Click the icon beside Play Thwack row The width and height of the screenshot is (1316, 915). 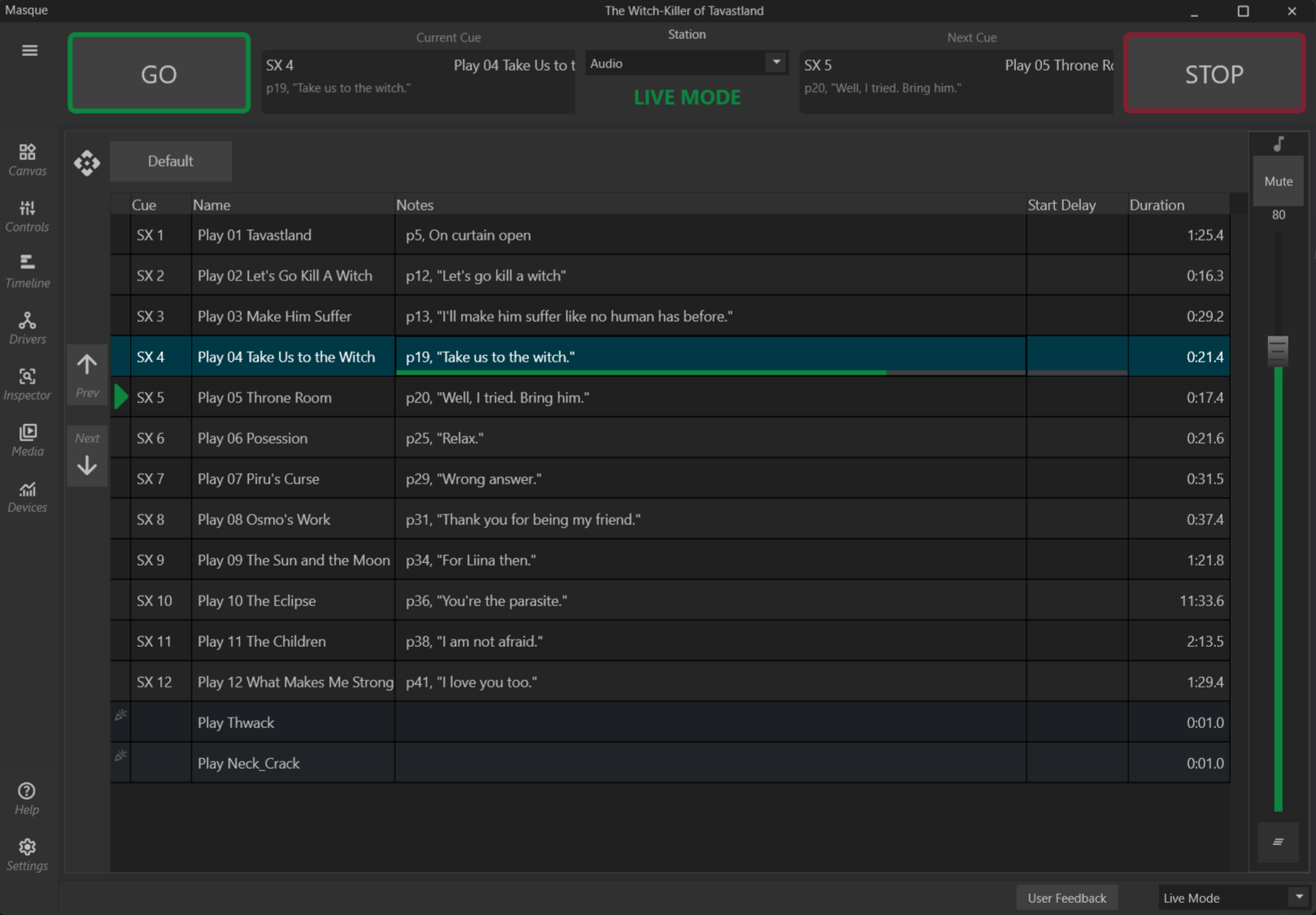coord(120,715)
